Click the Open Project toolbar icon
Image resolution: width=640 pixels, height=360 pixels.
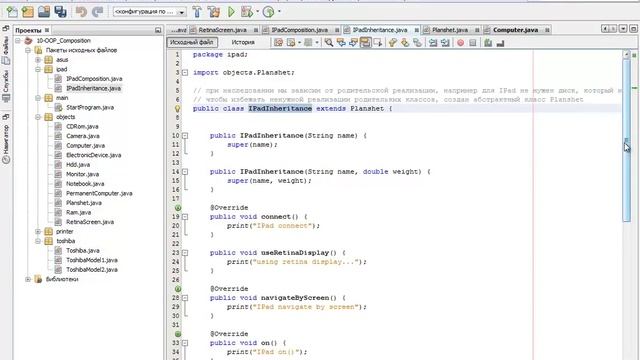pyautogui.click(x=44, y=12)
